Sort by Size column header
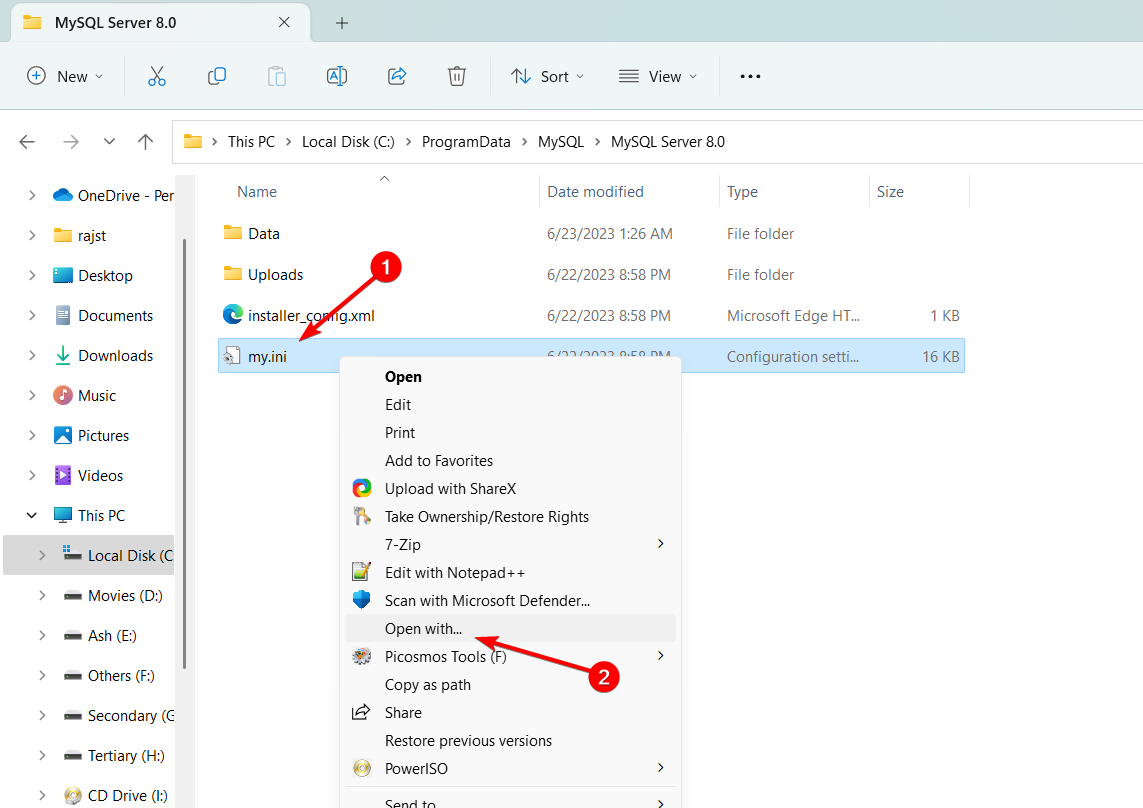1143x808 pixels. (890, 192)
